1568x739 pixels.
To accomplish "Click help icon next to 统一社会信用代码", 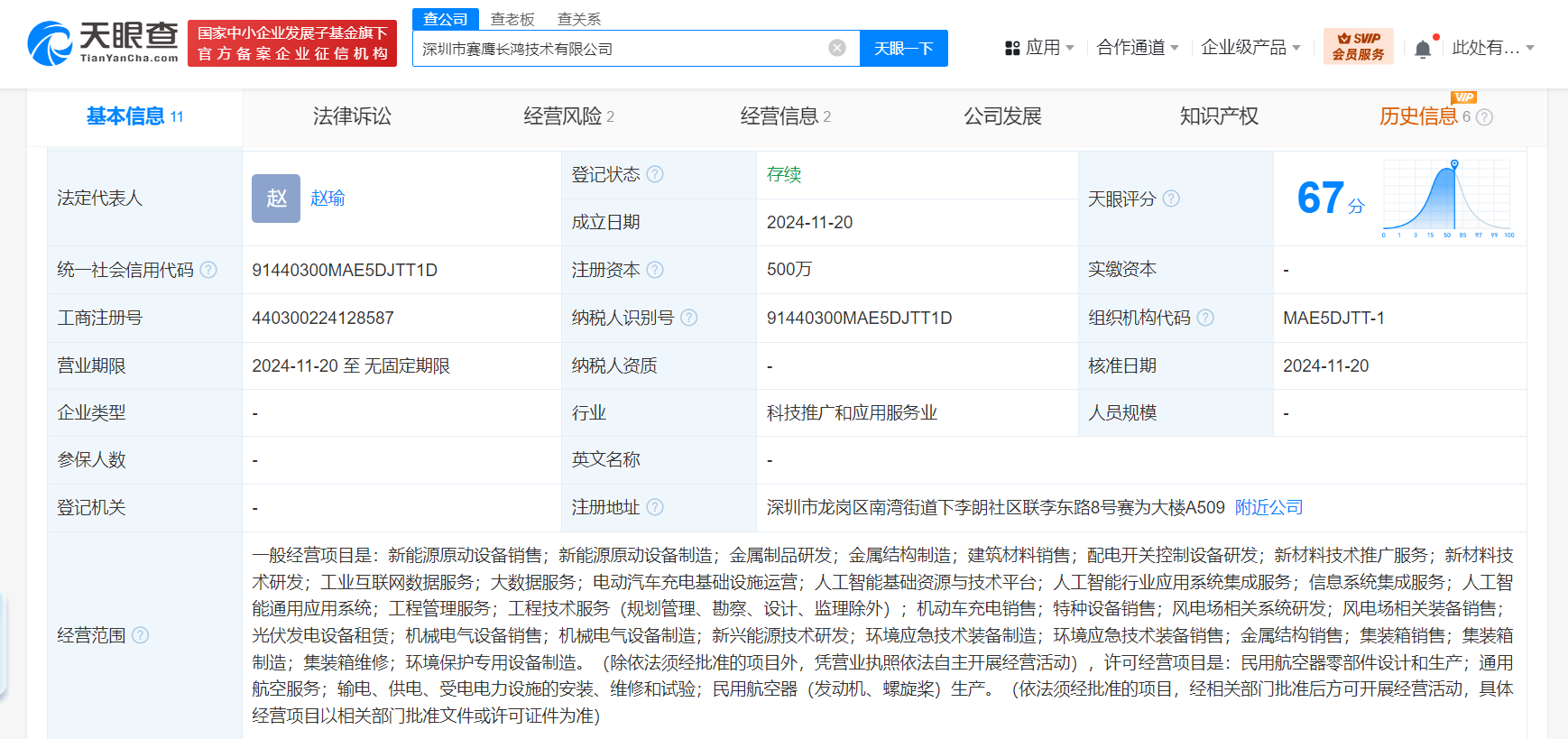I will (x=208, y=270).
